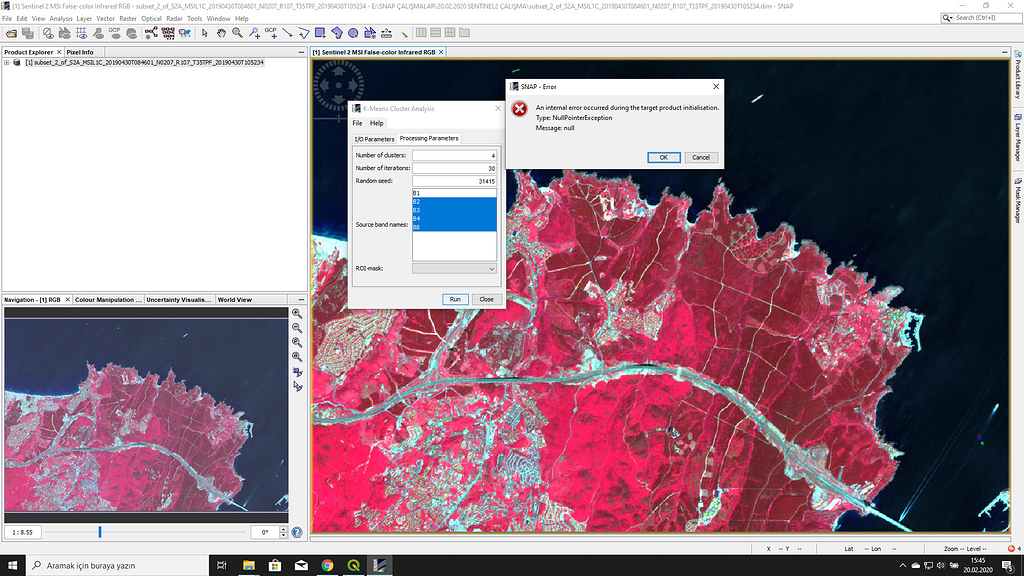Select the Zoom magnifier tool in toolbar

pyautogui.click(x=237, y=33)
